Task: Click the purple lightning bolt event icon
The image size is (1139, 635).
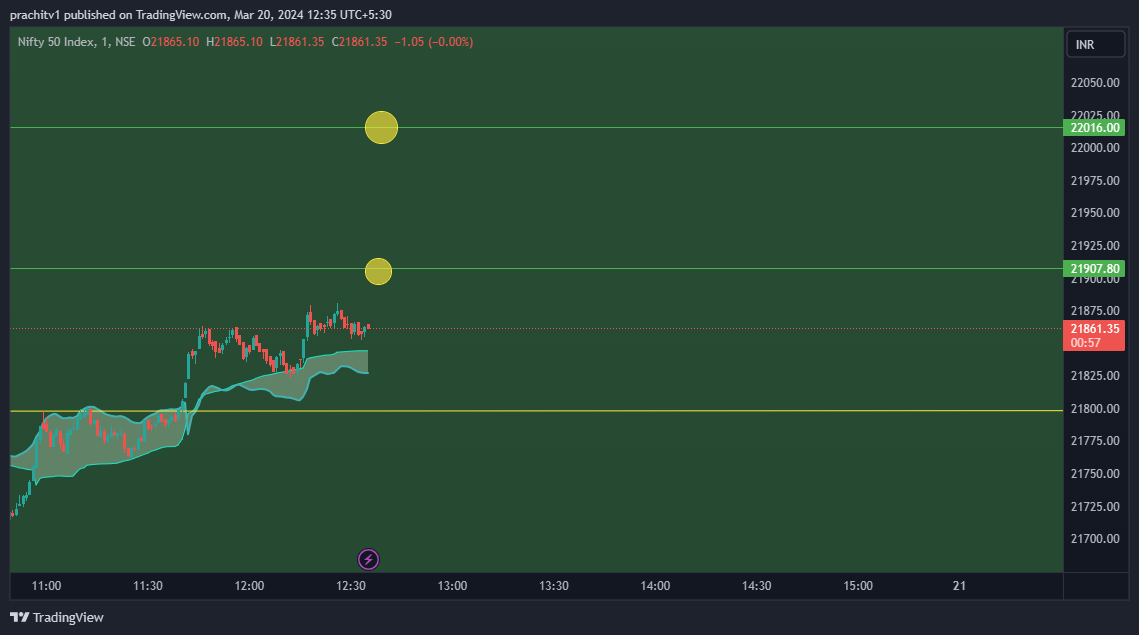Action: tap(368, 559)
